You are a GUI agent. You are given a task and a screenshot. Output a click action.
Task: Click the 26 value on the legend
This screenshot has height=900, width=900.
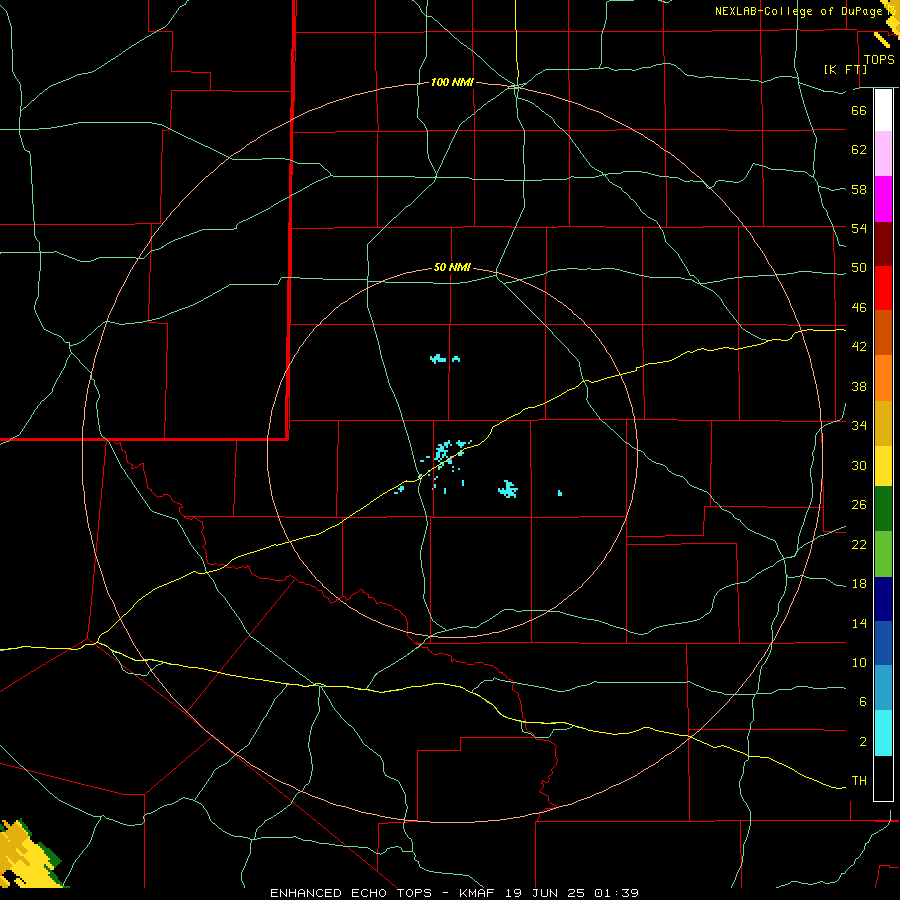[859, 505]
